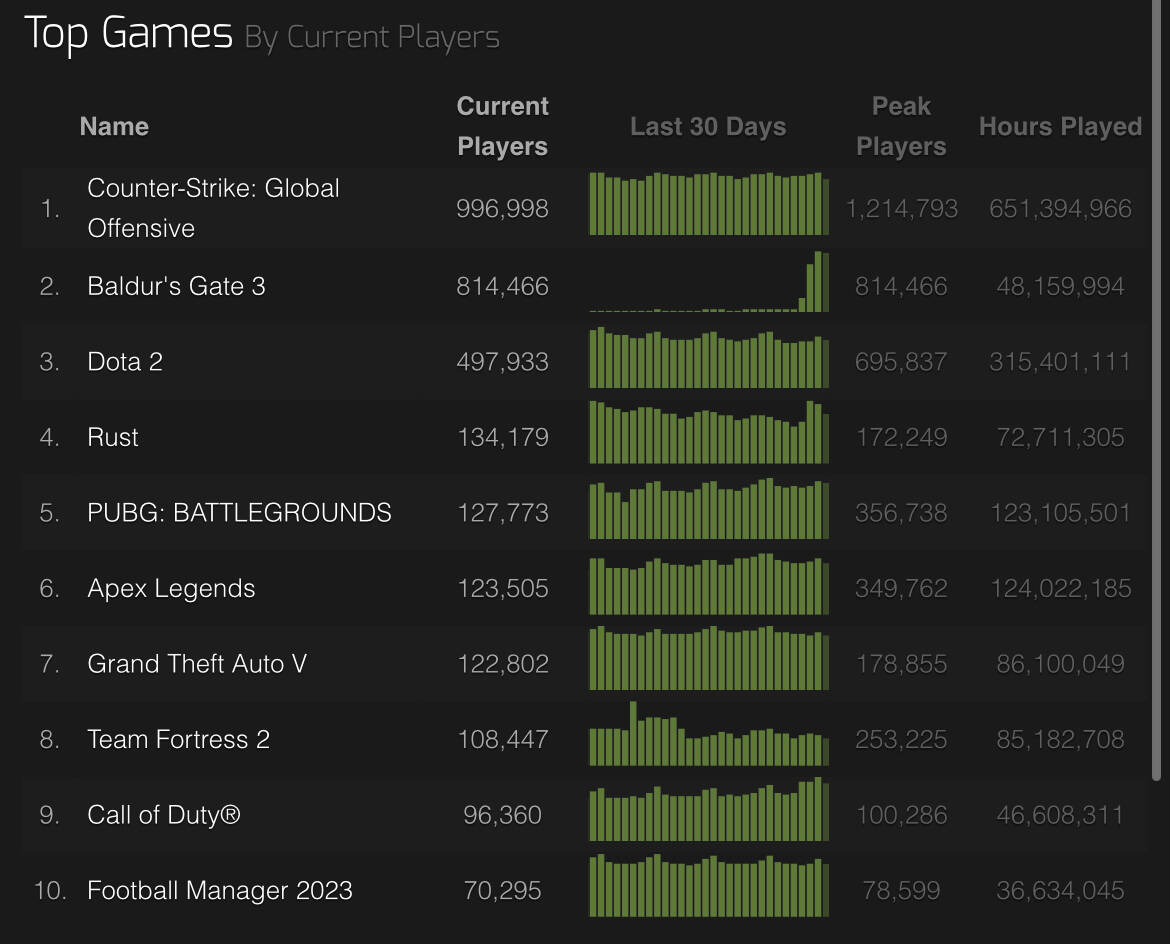Open the PUBG: BATTLEGROUNDS page

239,513
